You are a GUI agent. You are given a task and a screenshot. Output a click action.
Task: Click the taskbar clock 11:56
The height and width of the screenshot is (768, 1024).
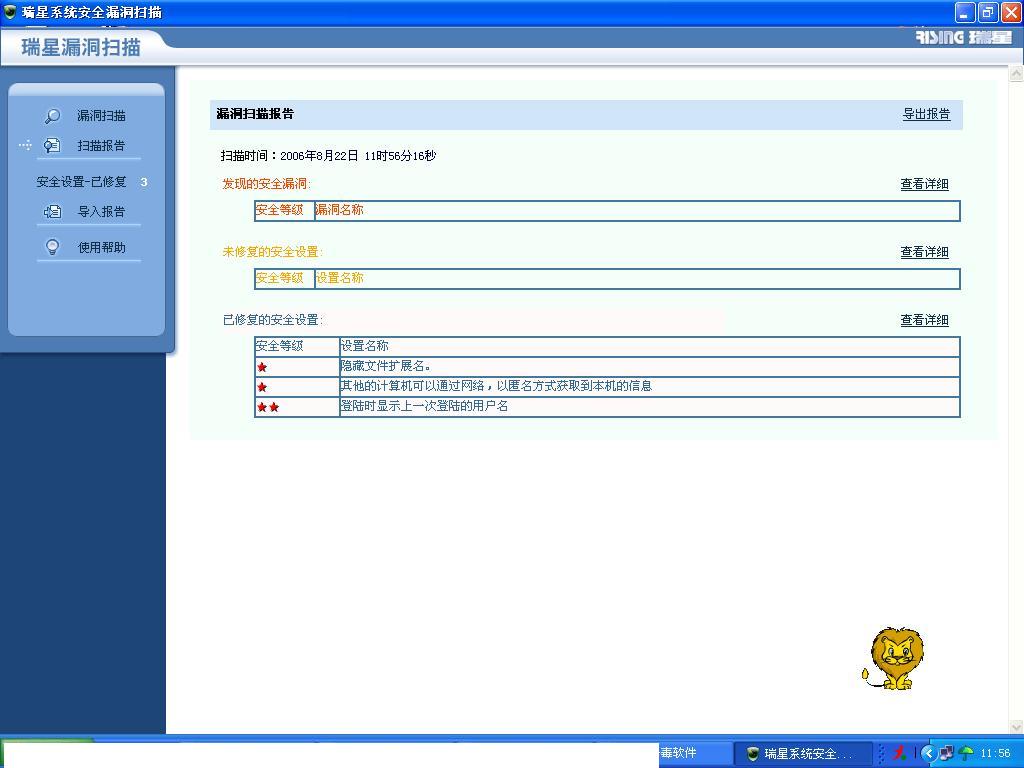(996, 754)
